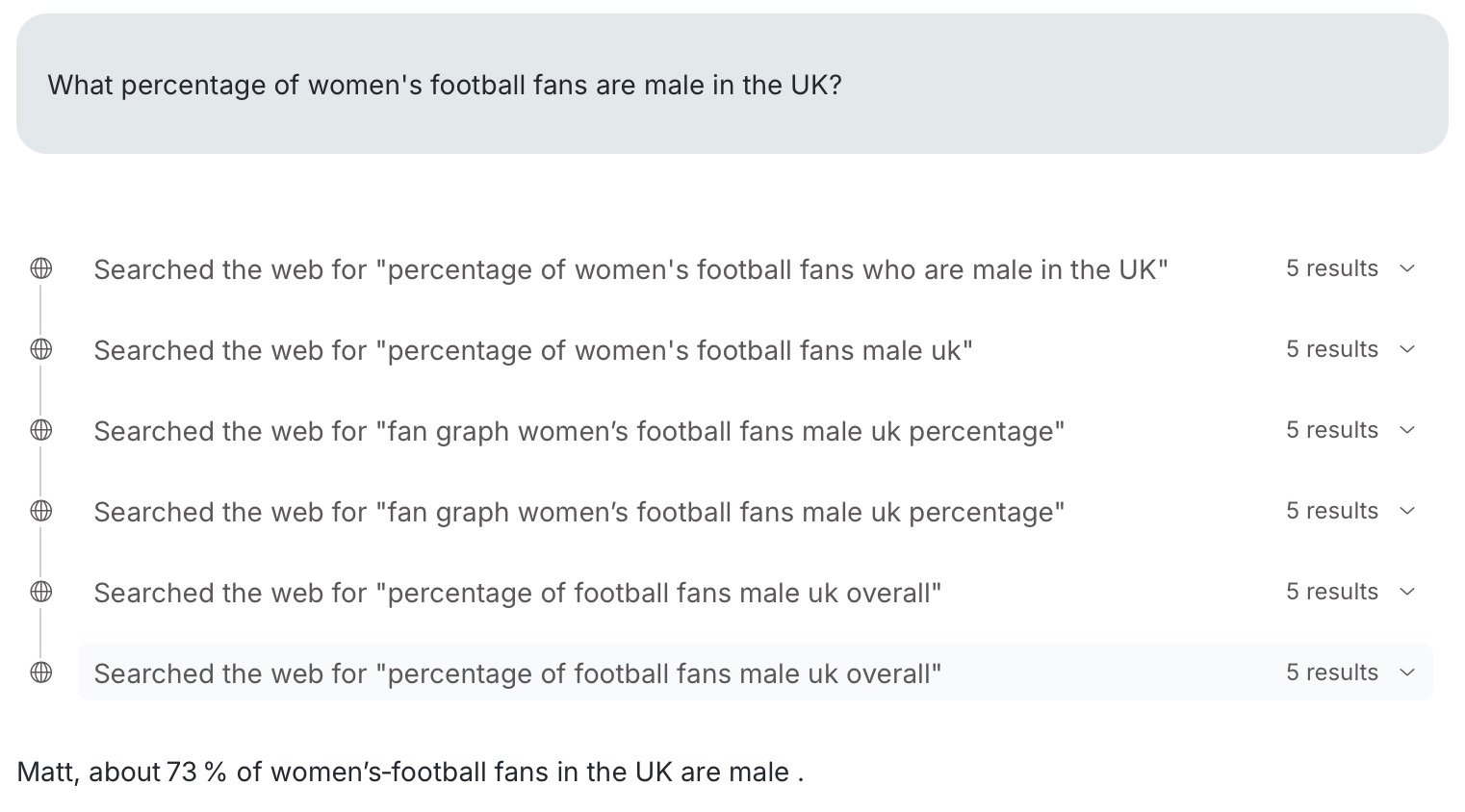Click the answer text mentioning 73 %
This screenshot has height=812, width=1465.
410,773
